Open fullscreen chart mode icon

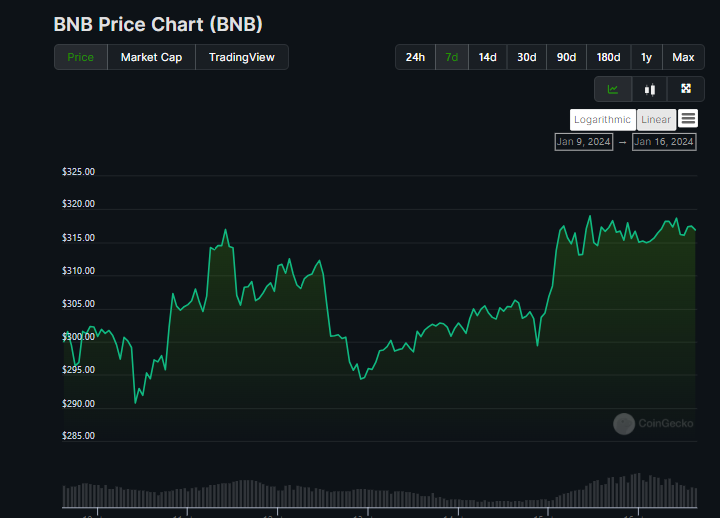686,89
